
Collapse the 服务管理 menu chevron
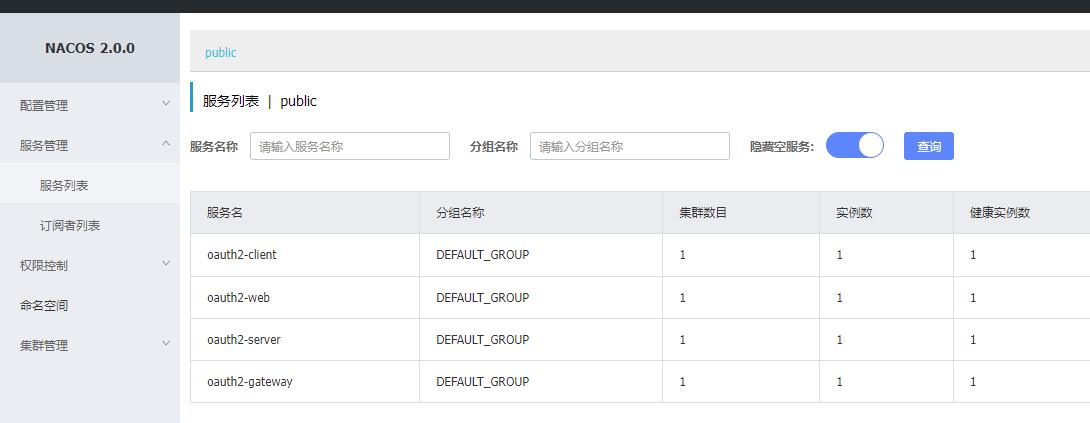point(165,143)
